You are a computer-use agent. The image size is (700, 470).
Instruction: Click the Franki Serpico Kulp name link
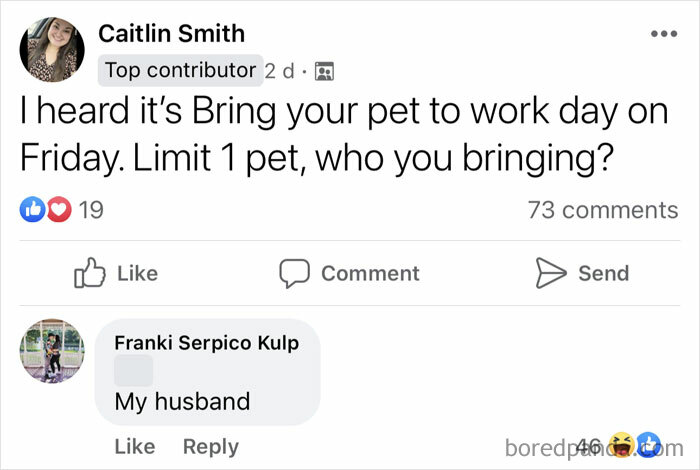pyautogui.click(x=207, y=342)
